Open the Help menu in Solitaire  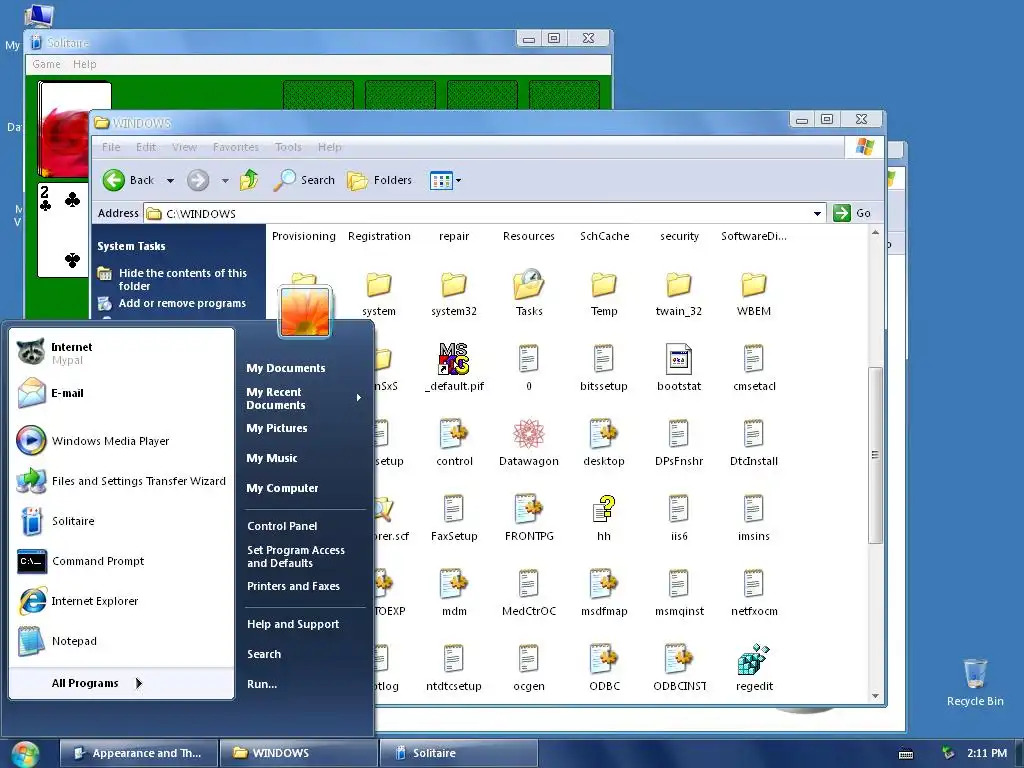(x=84, y=64)
